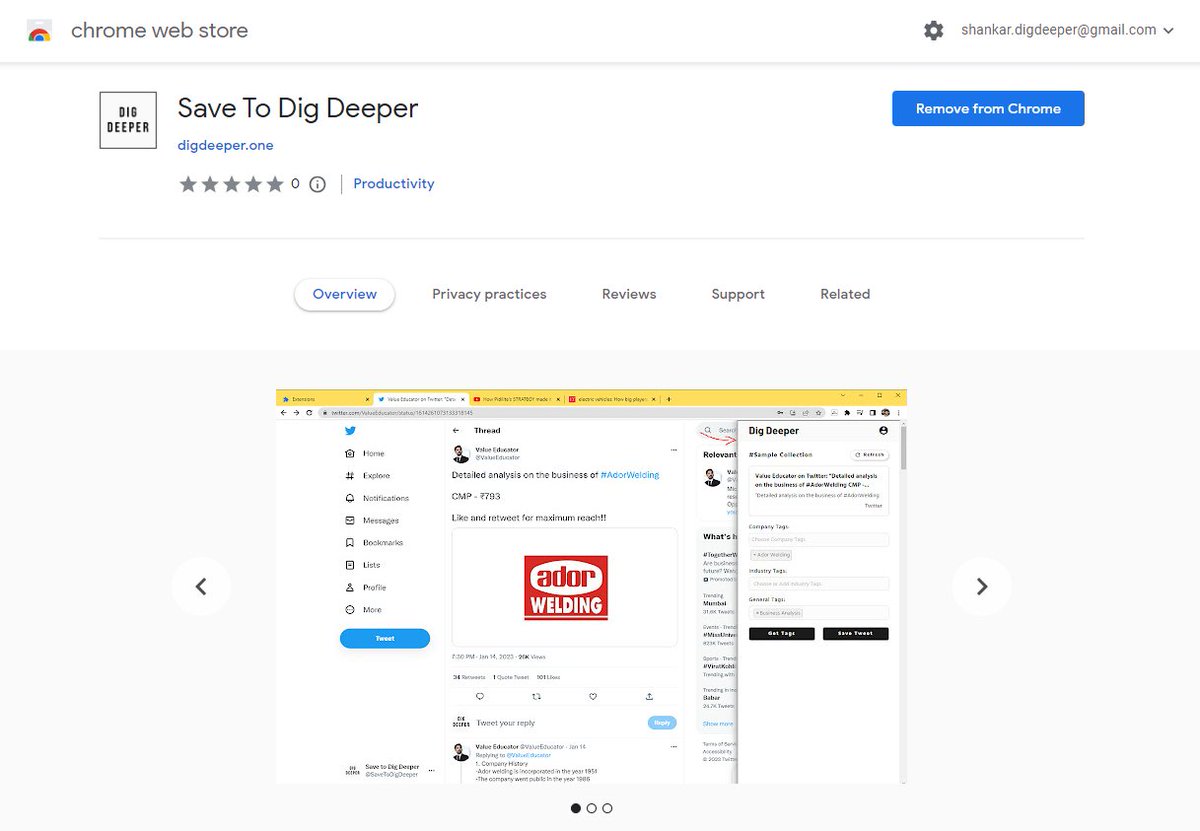This screenshot has height=831, width=1200.
Task: Click the Get Tags button
Action: click(x=781, y=633)
